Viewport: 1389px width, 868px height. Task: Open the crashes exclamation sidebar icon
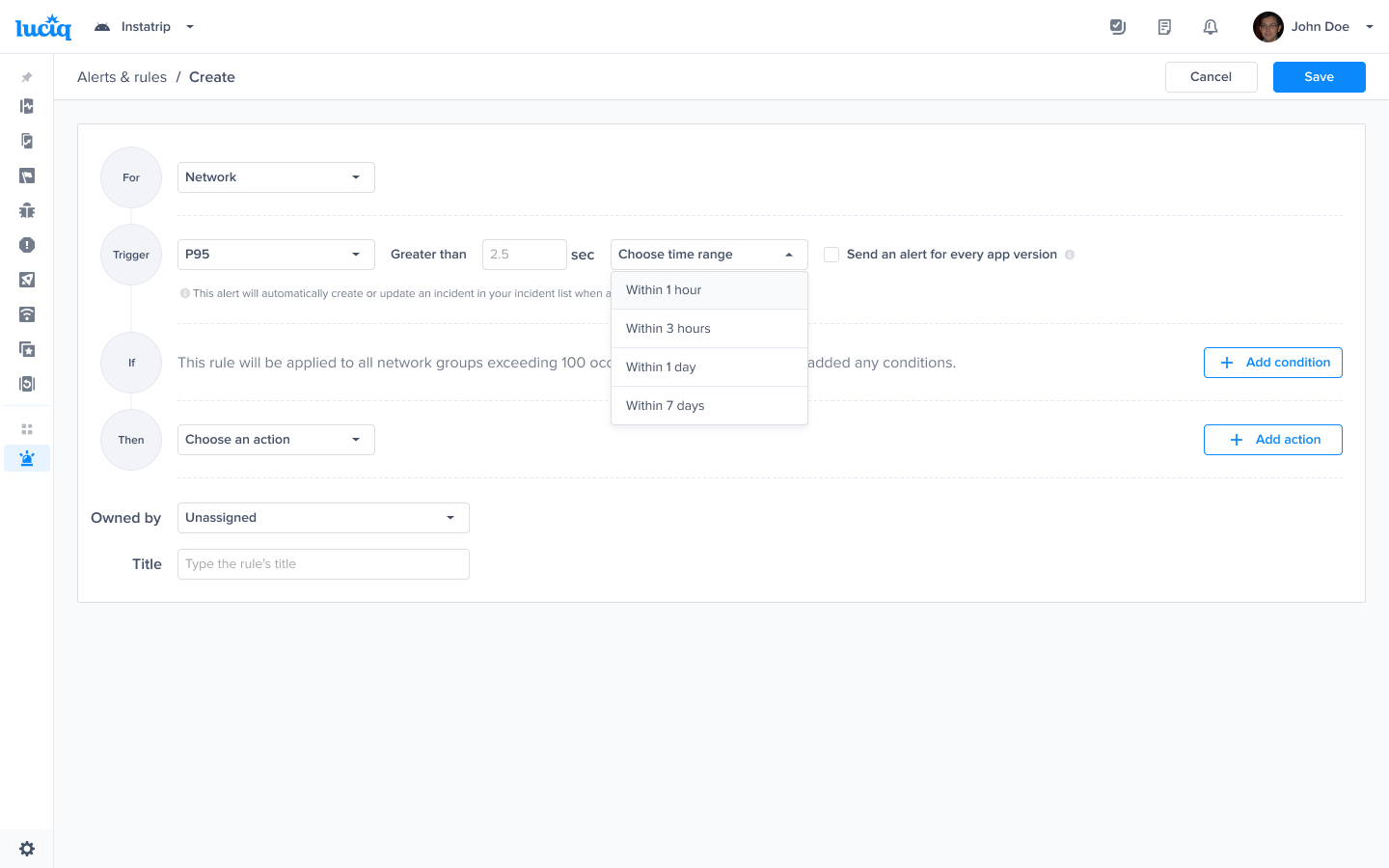27,245
